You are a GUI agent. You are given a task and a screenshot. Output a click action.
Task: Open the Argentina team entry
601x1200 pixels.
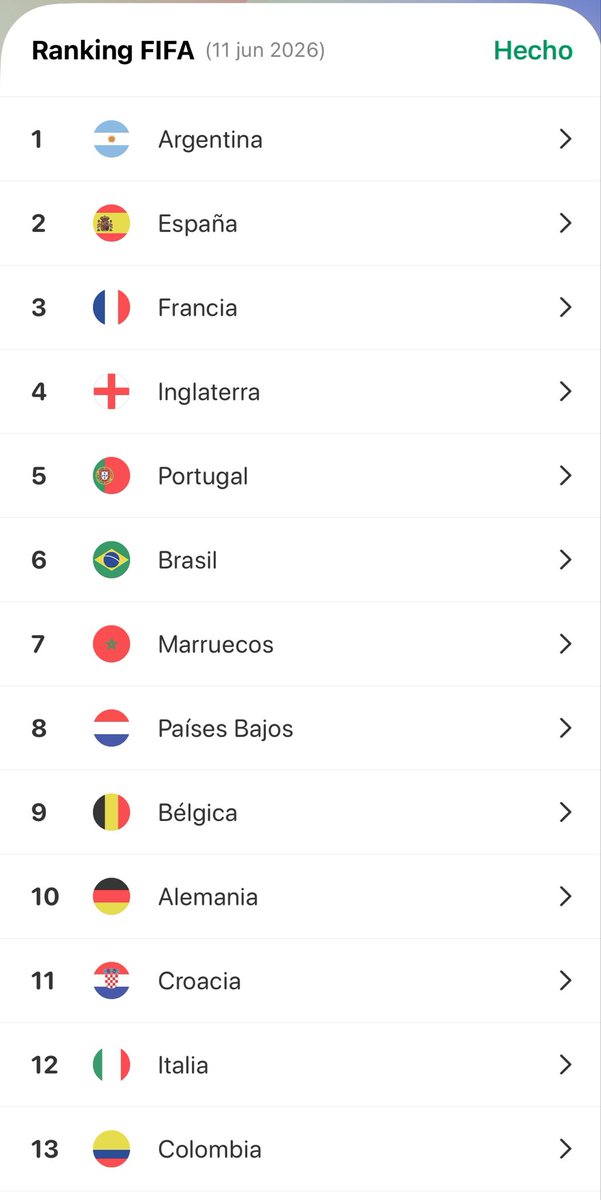tap(300, 139)
